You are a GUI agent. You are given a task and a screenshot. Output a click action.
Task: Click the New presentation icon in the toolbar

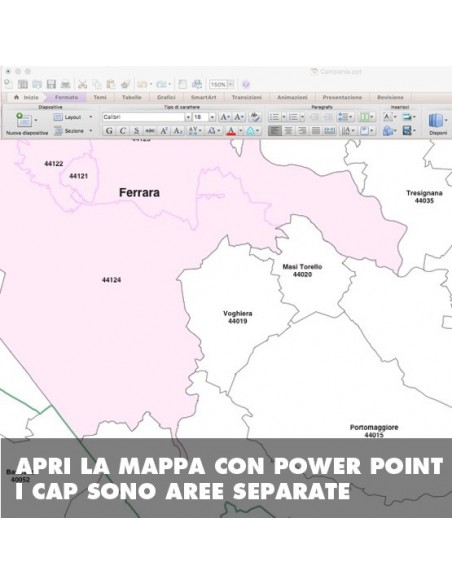[8, 84]
